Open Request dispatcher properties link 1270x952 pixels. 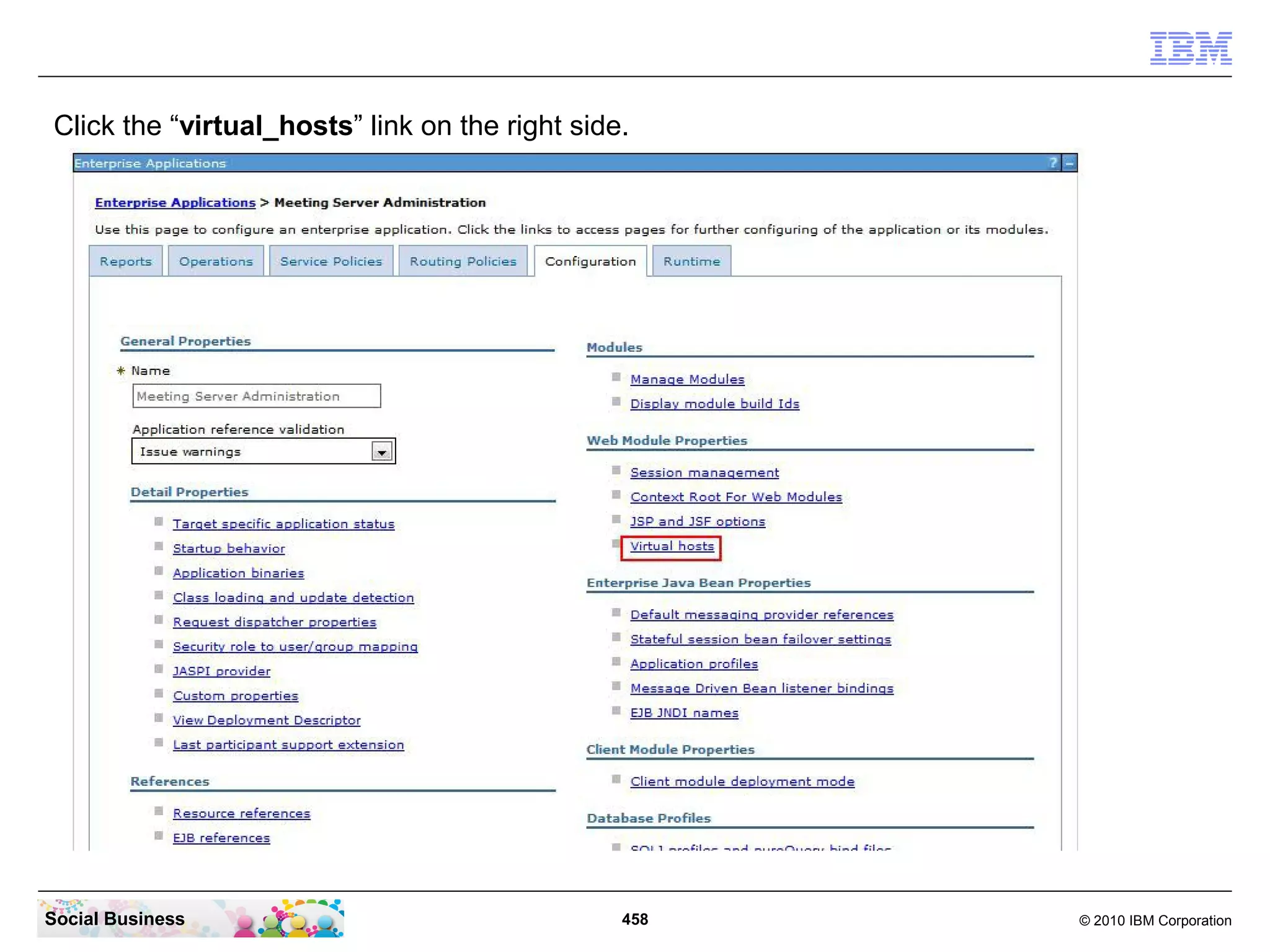coord(274,622)
